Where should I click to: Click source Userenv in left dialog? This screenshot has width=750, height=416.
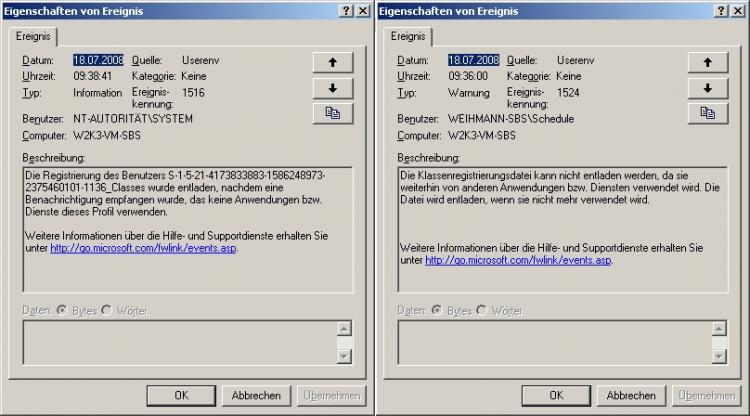coord(200,60)
